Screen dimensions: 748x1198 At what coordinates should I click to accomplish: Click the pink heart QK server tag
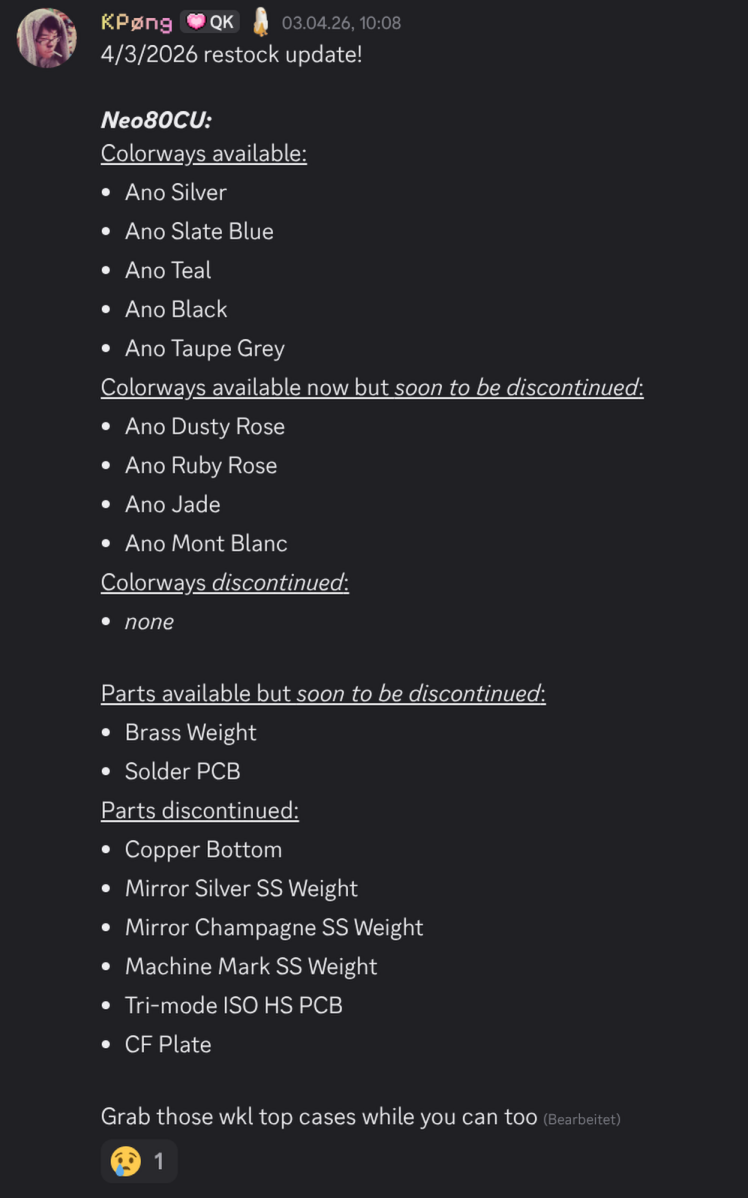tap(210, 22)
